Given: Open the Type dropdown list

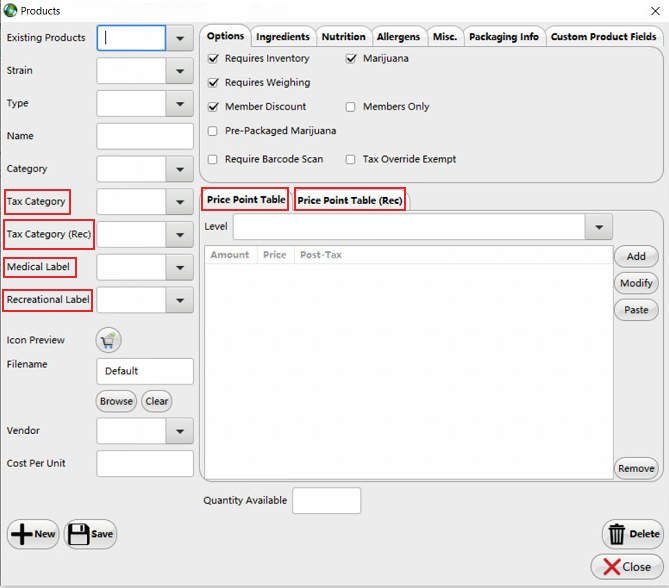Looking at the screenshot, I should click(180, 103).
